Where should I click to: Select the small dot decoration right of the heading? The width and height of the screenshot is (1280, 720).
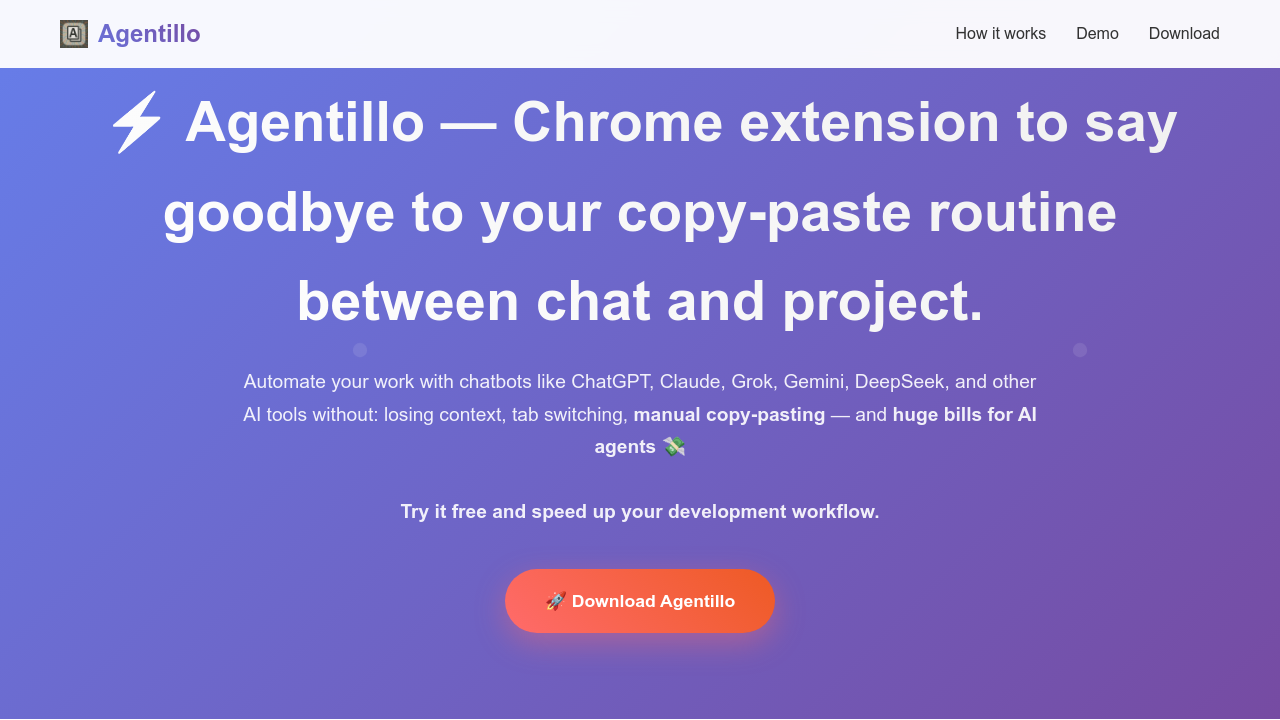[x=1080, y=350]
